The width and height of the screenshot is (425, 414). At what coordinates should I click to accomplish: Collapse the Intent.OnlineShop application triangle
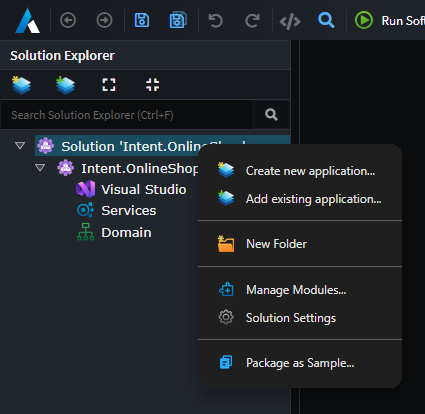40,167
